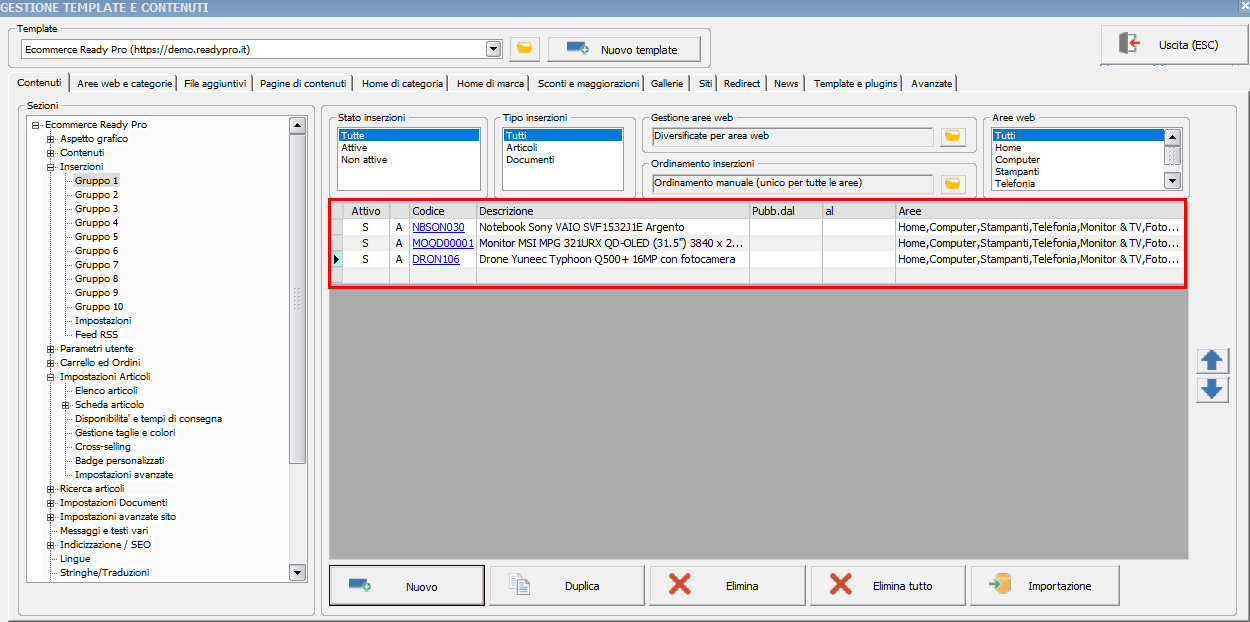The width and height of the screenshot is (1250, 622).
Task: Click Nuovo button at bottom
Action: pyautogui.click(x=407, y=586)
